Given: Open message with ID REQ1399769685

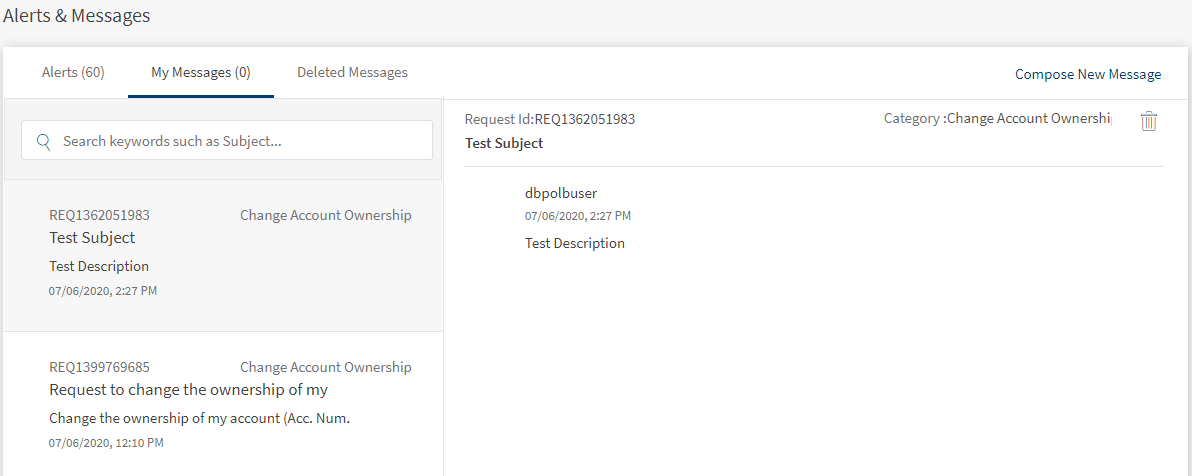Looking at the screenshot, I should pos(99,367).
